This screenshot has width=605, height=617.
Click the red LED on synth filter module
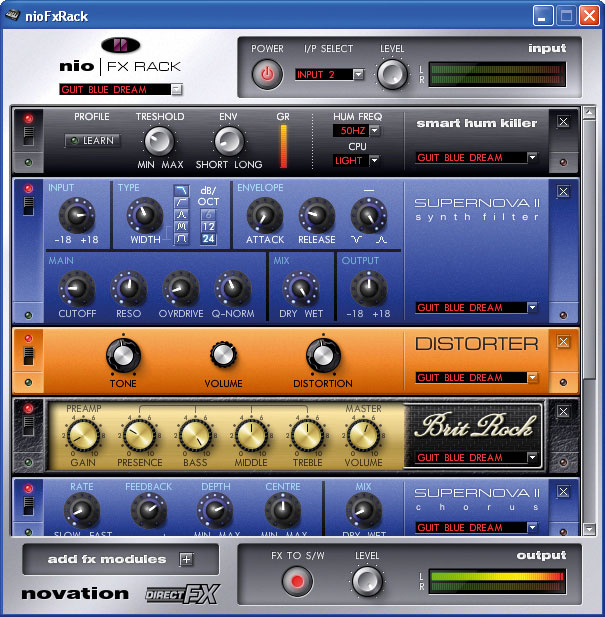28,188
